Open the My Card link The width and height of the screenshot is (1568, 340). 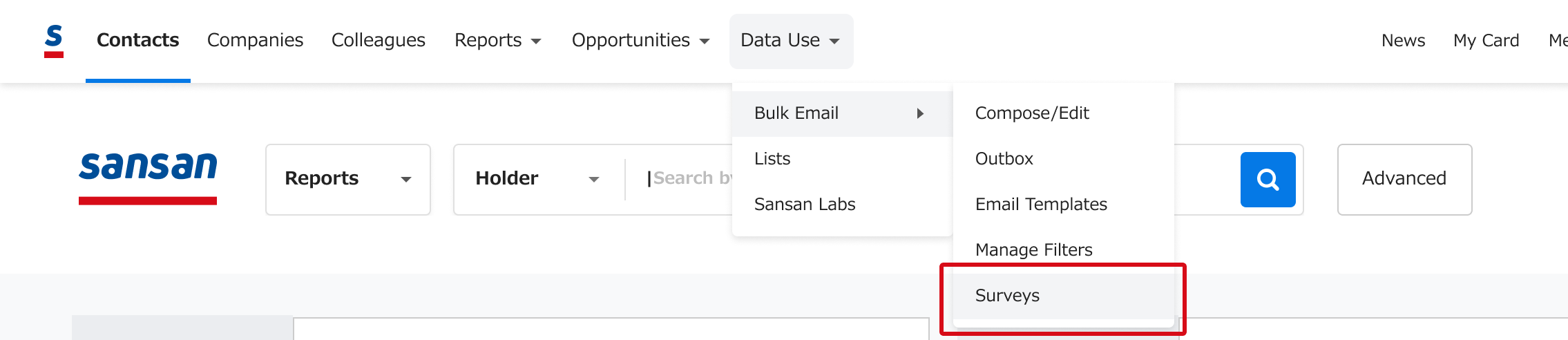point(1486,41)
